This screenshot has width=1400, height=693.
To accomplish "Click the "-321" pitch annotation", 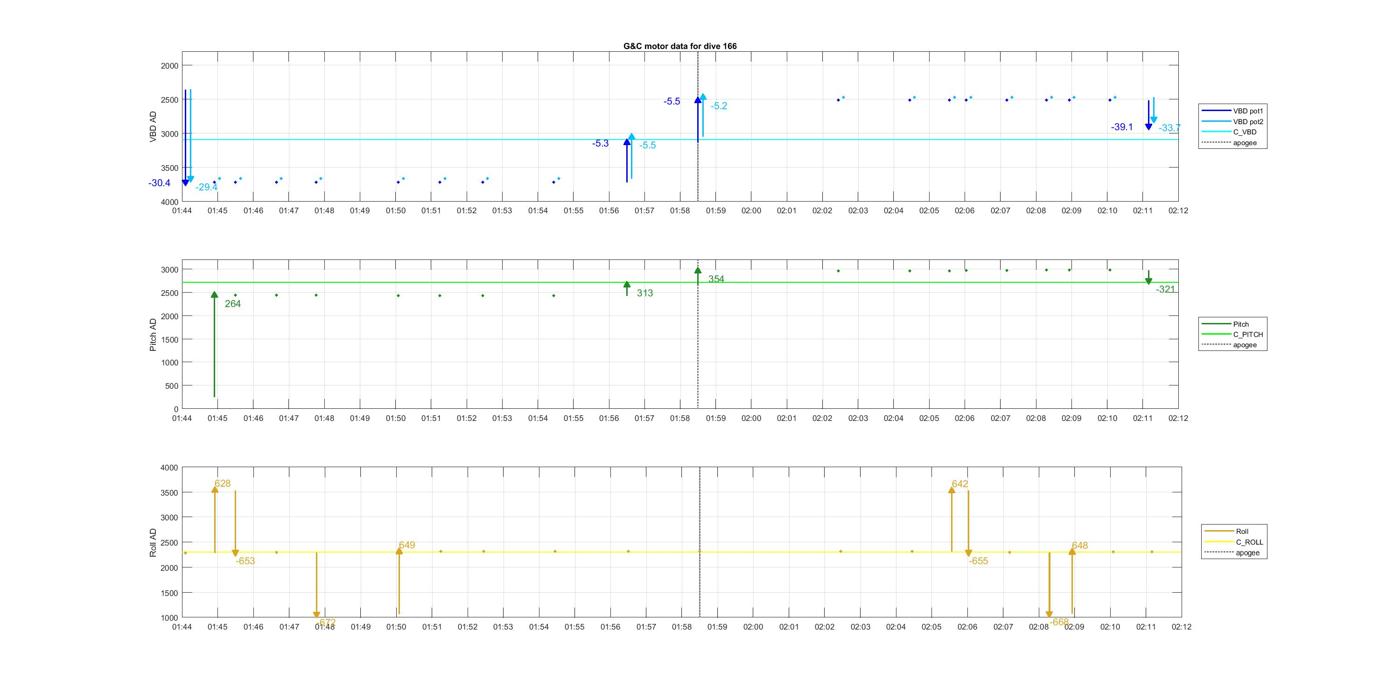I will (x=1166, y=289).
